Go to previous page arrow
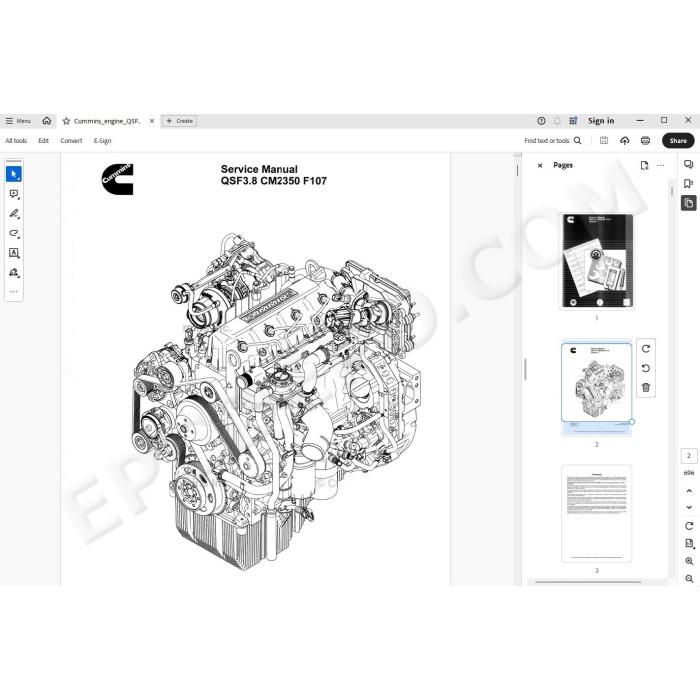This screenshot has height=700, width=700. click(689, 491)
